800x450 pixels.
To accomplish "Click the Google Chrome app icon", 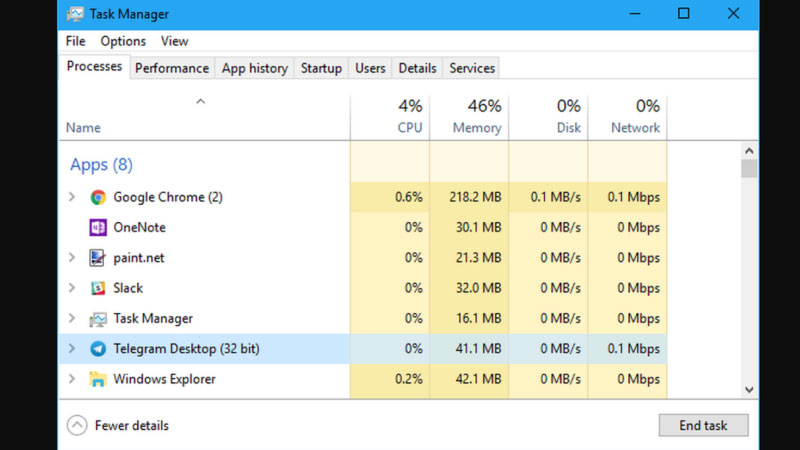I will 98,197.
